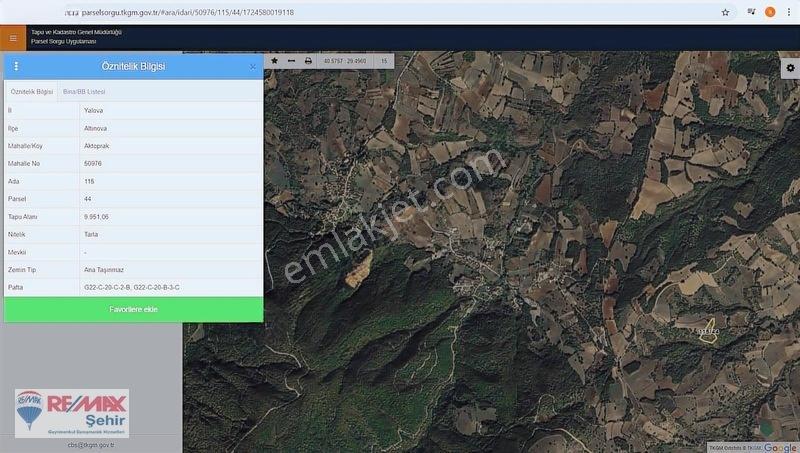Click the cbs@tkgm.gov.tr email link
This screenshot has height=453, width=800.
point(91,445)
